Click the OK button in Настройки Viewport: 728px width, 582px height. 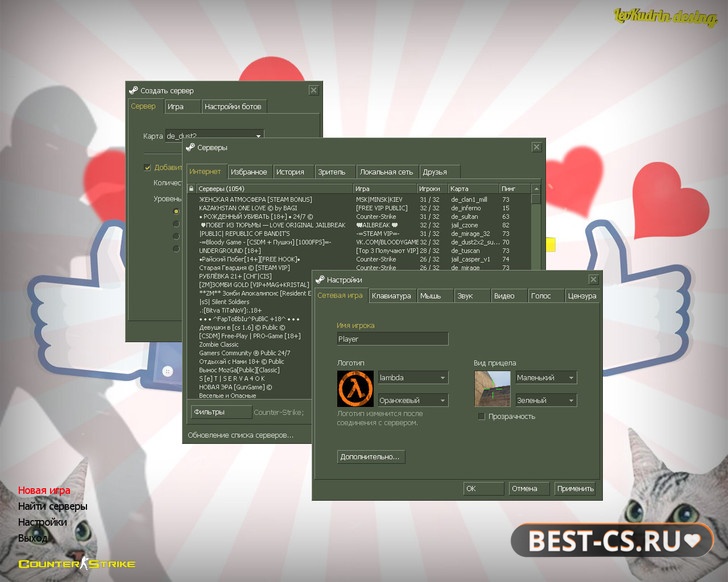483,489
